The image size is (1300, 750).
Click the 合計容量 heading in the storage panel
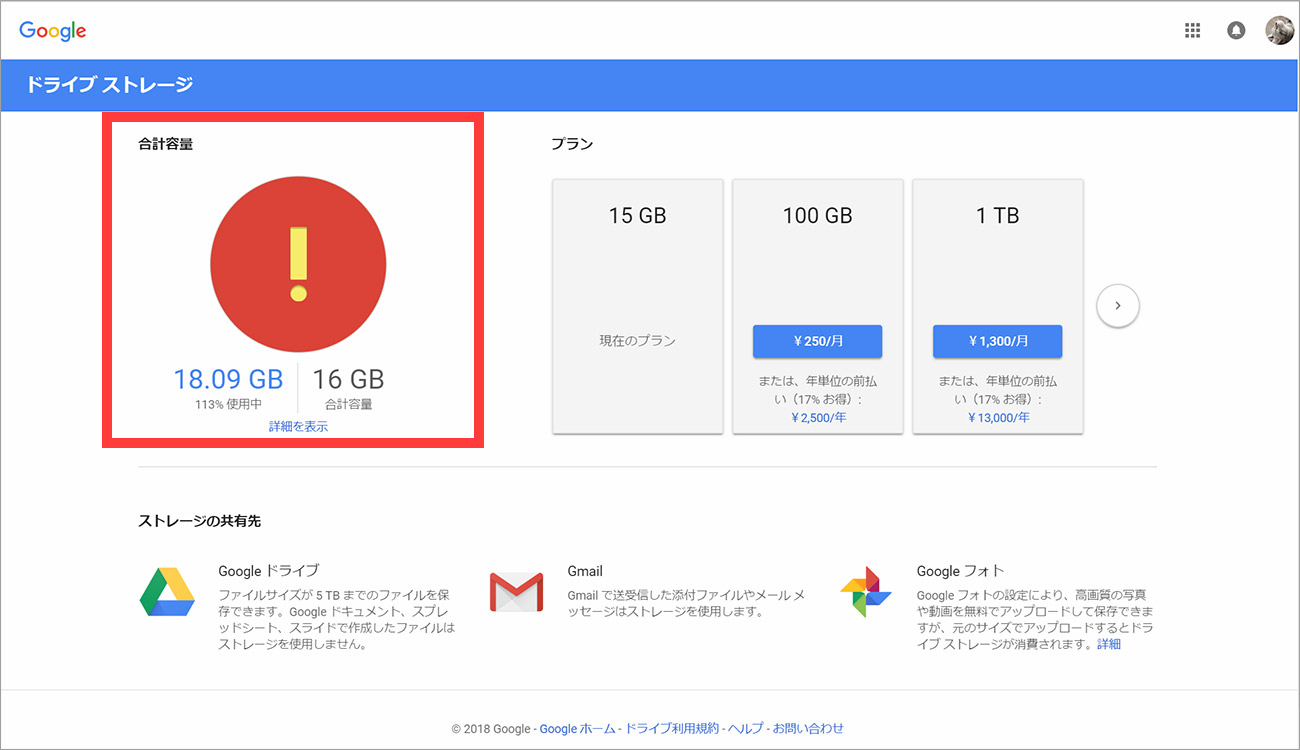coord(166,144)
